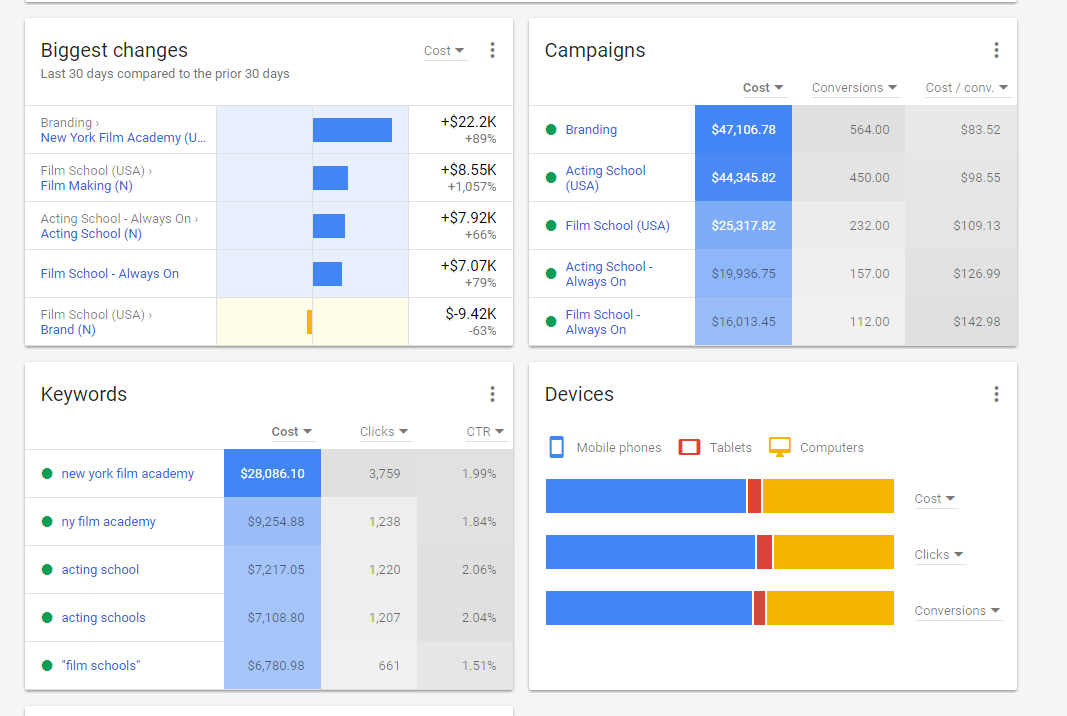
Task: Open Keywords card three-dot menu
Action: pos(492,394)
